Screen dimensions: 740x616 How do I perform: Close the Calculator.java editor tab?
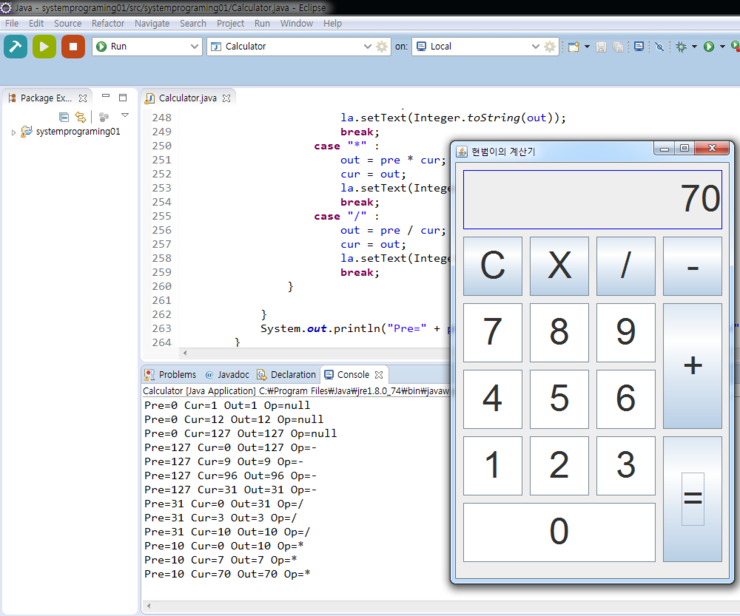tap(227, 98)
